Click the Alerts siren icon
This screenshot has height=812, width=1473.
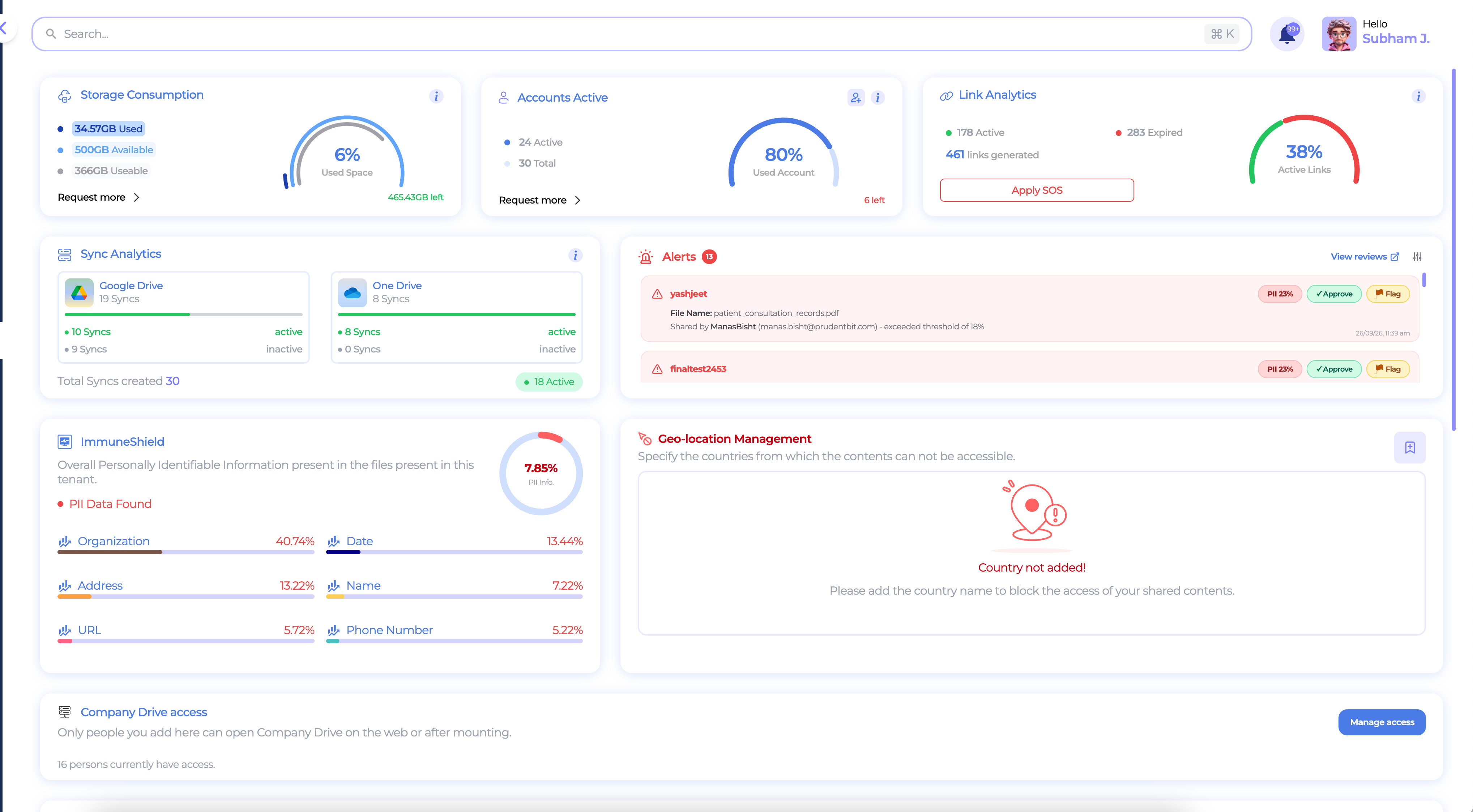(x=646, y=257)
